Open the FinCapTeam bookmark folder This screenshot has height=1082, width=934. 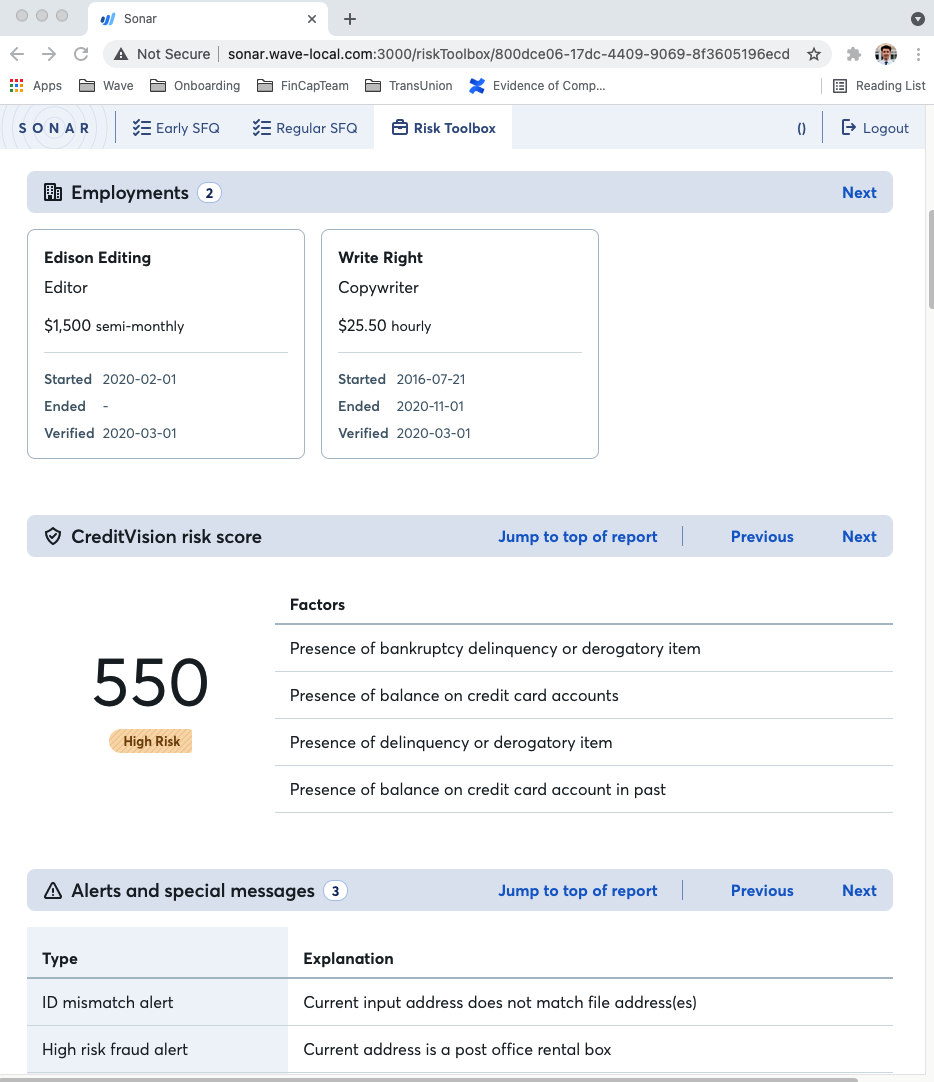[303, 86]
